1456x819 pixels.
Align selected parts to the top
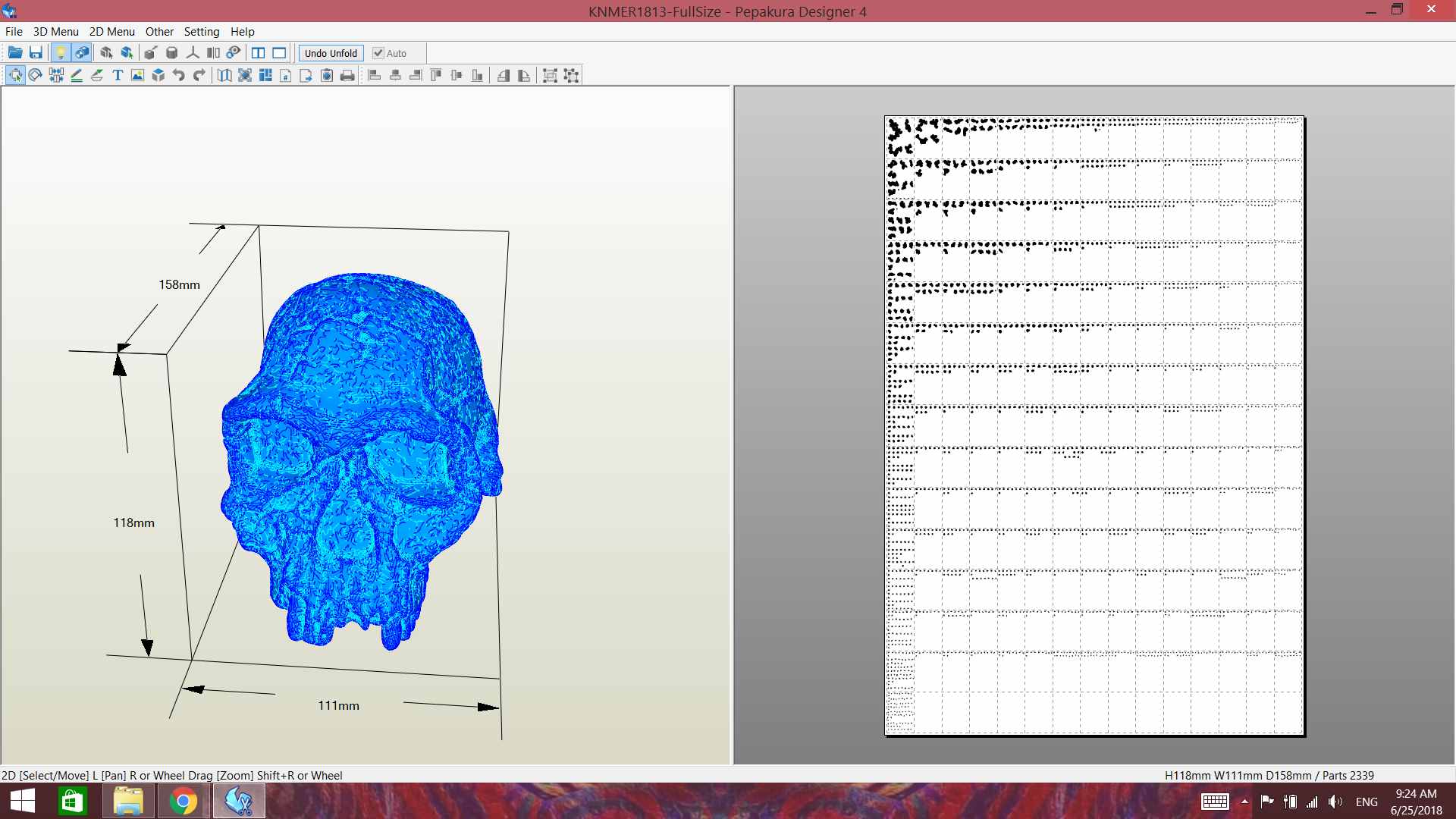(436, 75)
